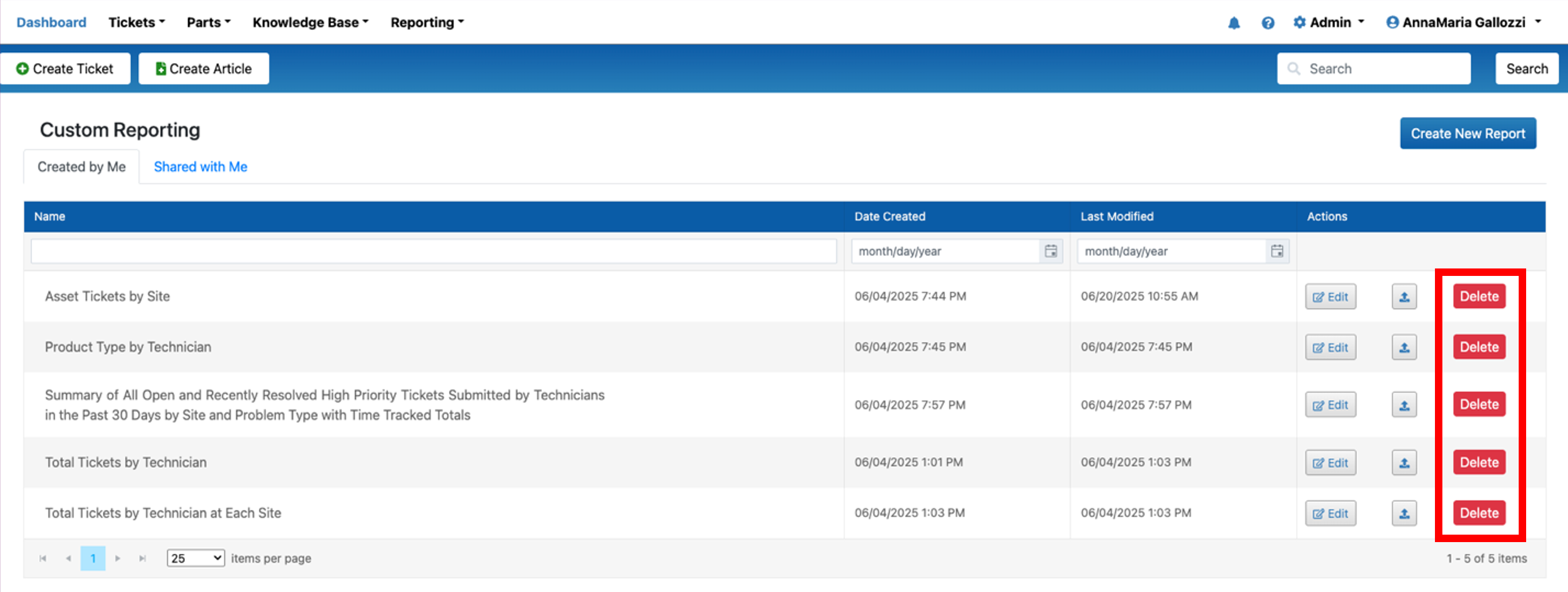Open AnnaMaria Gallozzi account menu
The image size is (1568, 592).
[1463, 22]
